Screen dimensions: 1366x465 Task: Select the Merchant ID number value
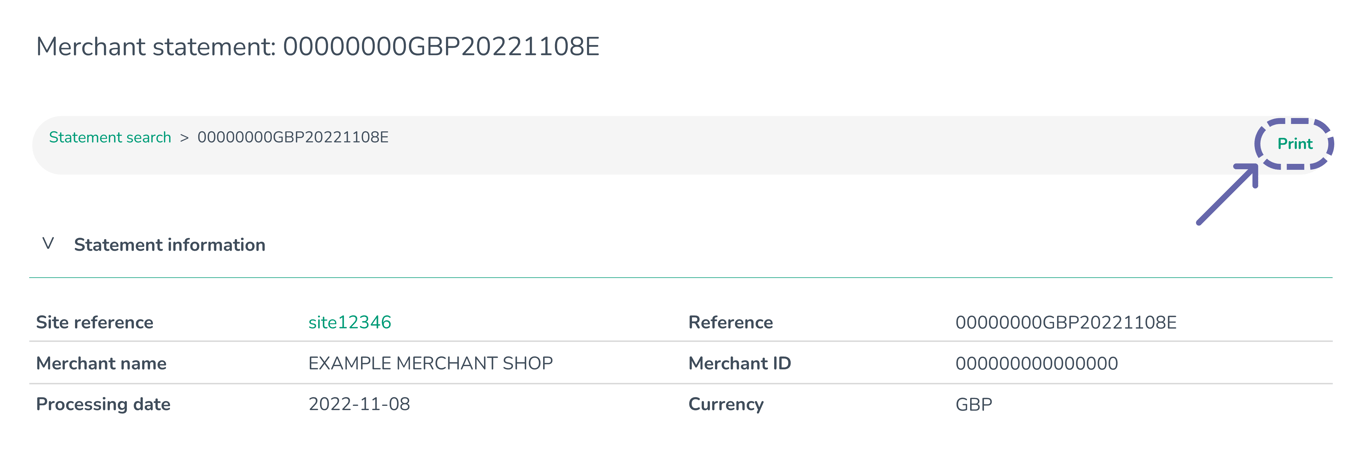tap(1036, 364)
